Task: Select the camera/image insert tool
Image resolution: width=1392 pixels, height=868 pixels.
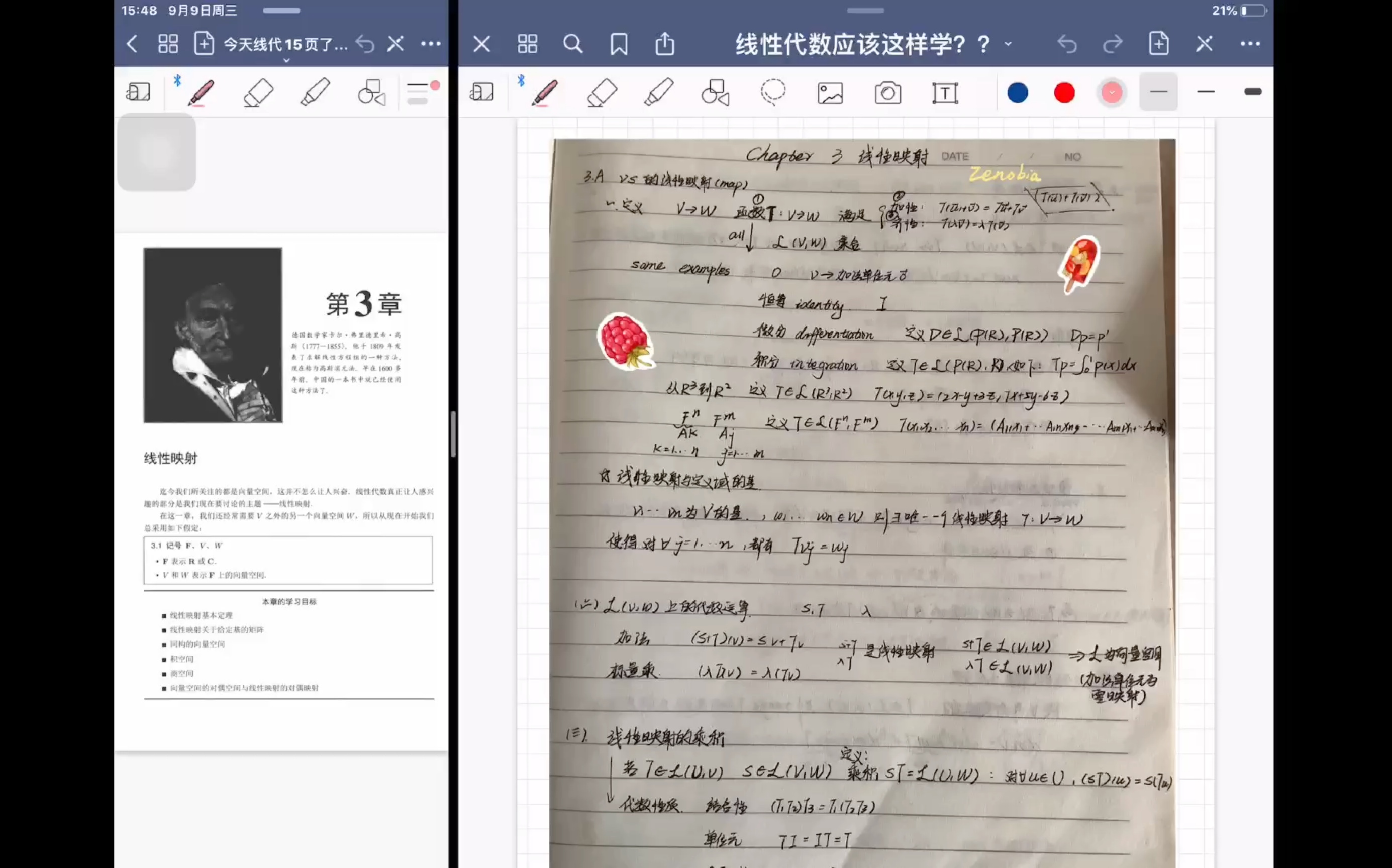Action: pos(888,92)
